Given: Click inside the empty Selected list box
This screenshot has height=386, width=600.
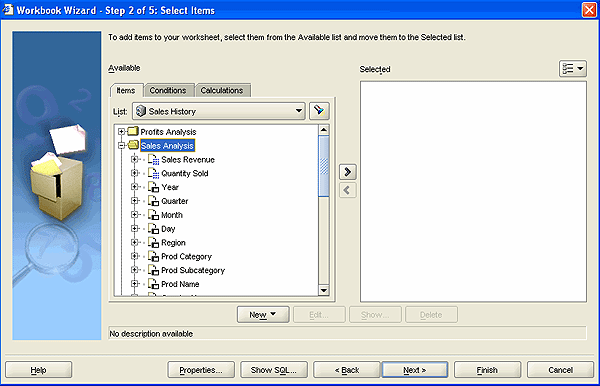Looking at the screenshot, I should [473, 191].
